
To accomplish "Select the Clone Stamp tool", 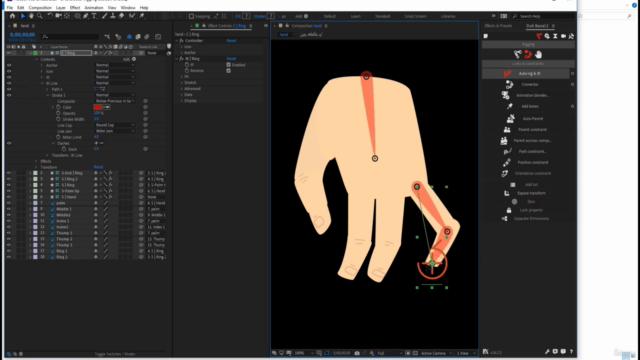I will (113, 16).
